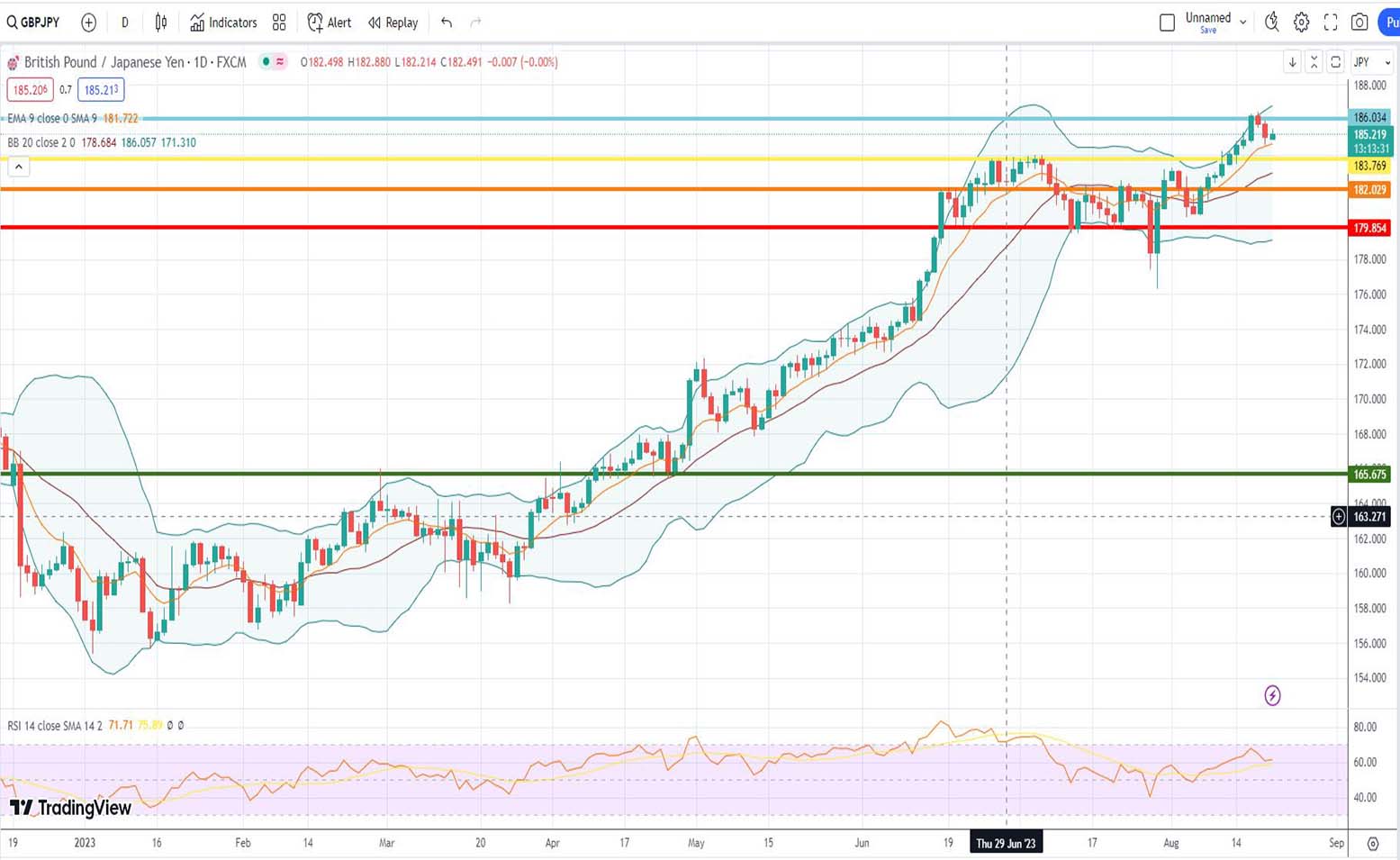
Task: Click the add symbol plus icon
Action: (88, 23)
